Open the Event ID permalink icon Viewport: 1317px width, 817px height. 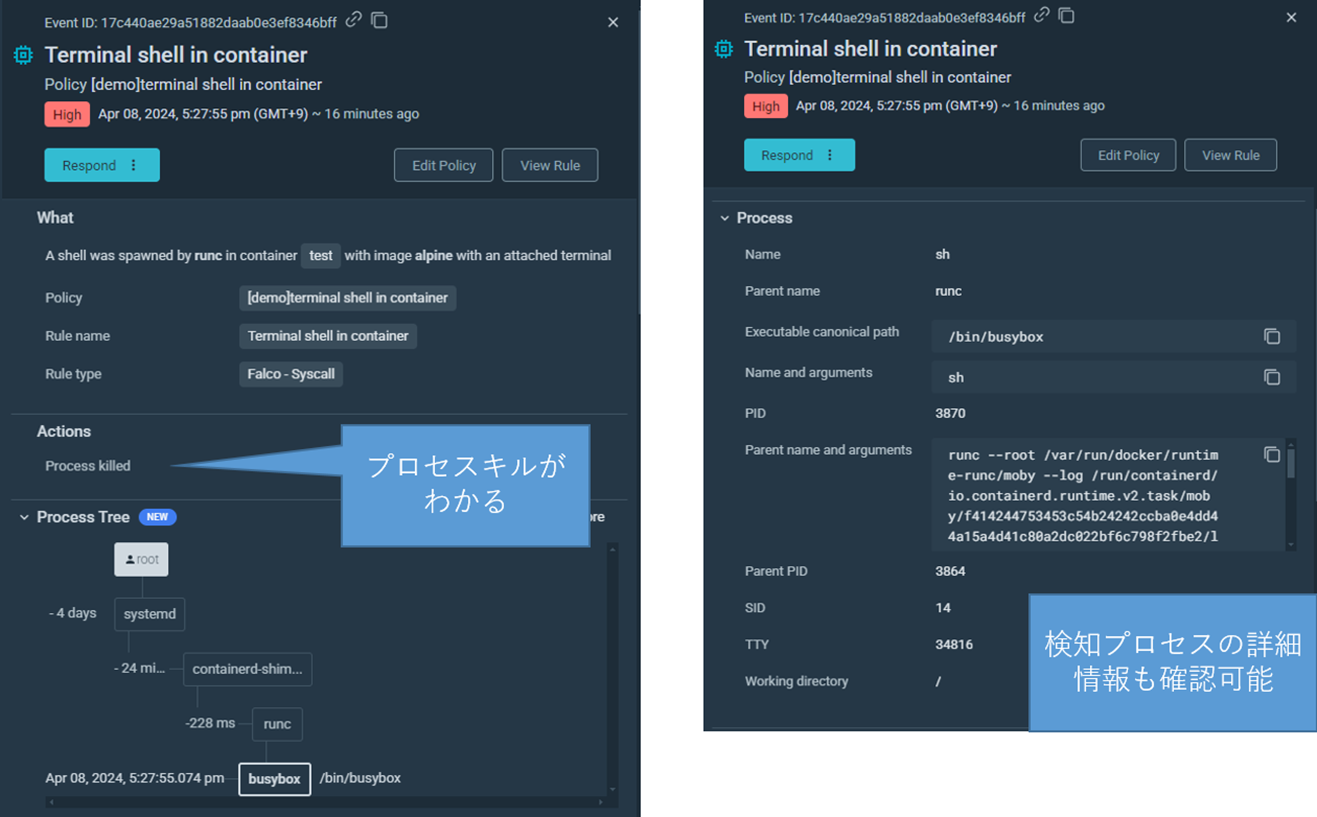(x=355, y=17)
